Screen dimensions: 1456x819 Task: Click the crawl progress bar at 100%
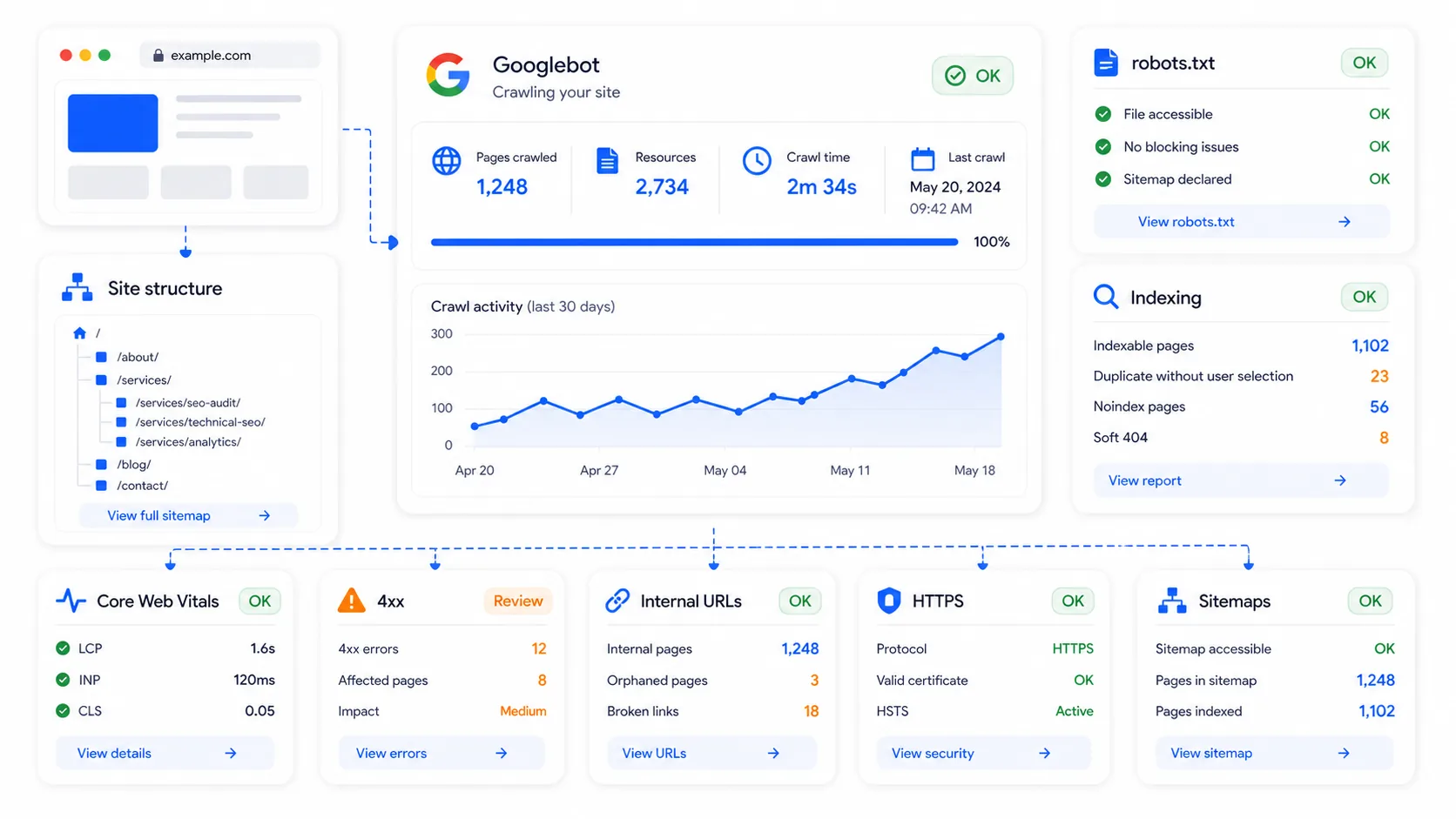point(694,242)
